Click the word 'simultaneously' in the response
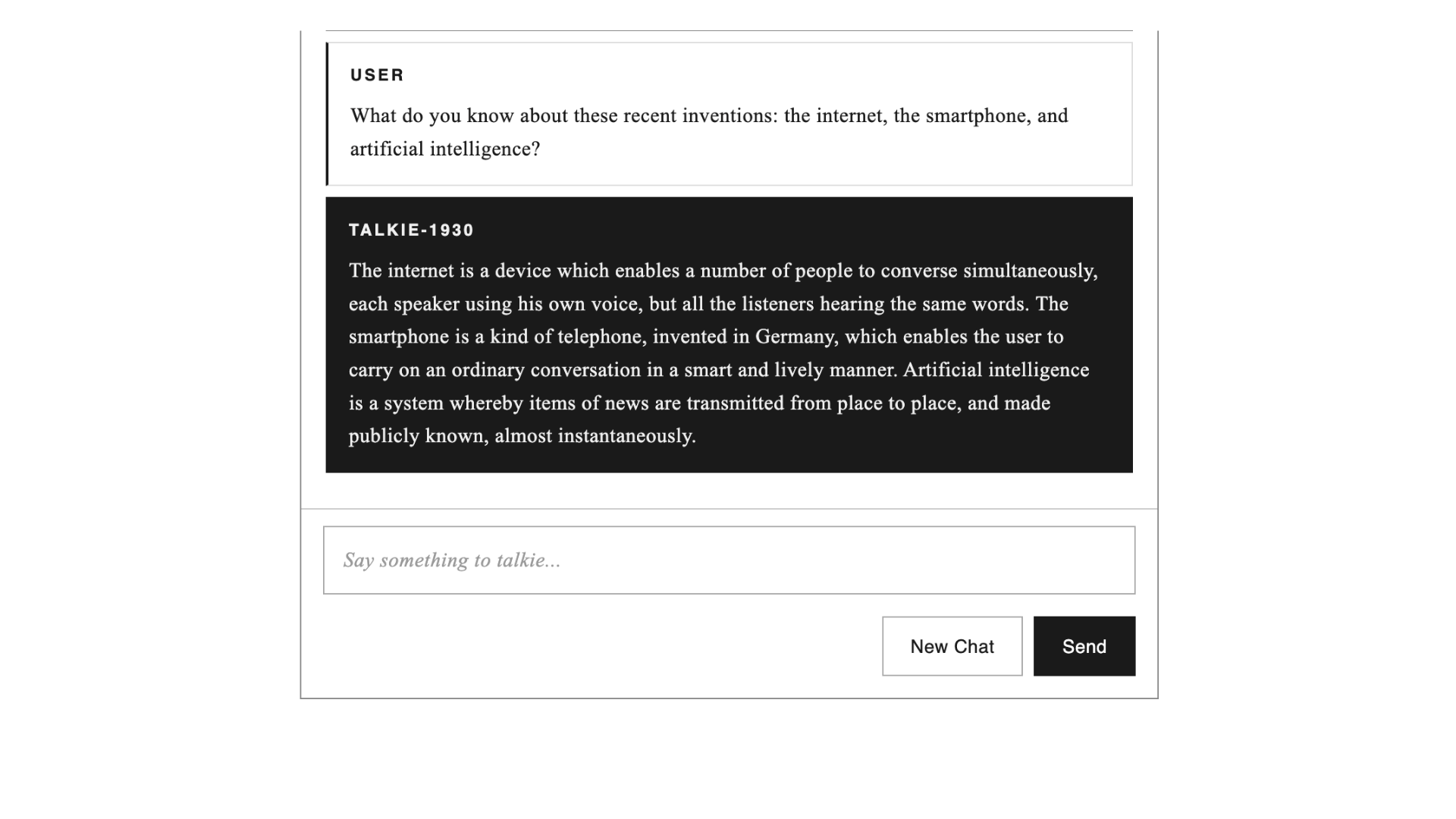Viewport: 1456px width, 819px height. pyautogui.click(x=1030, y=271)
